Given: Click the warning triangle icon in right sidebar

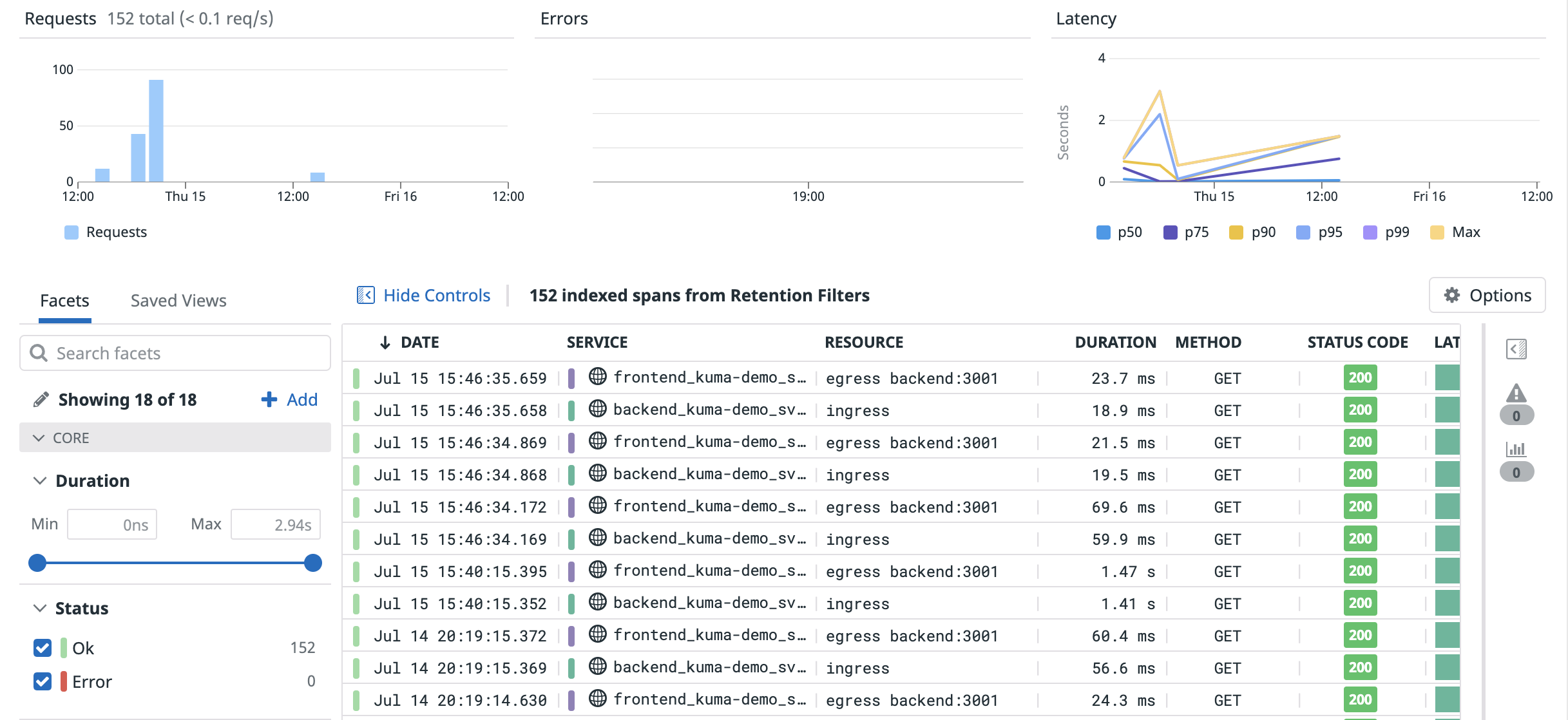Looking at the screenshot, I should pyautogui.click(x=1516, y=393).
